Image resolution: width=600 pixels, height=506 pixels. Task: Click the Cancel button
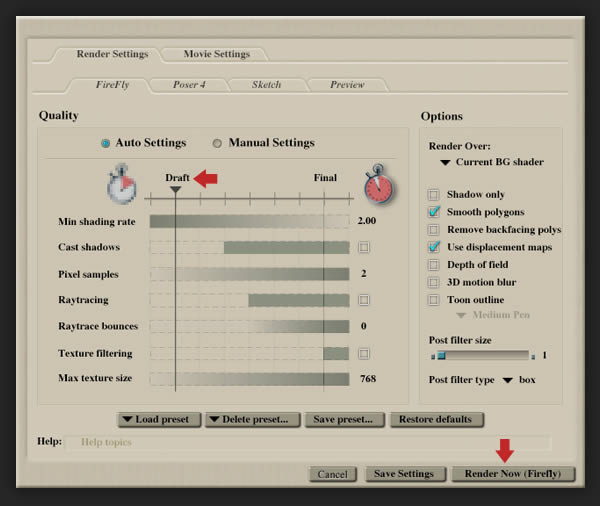pyautogui.click(x=333, y=474)
